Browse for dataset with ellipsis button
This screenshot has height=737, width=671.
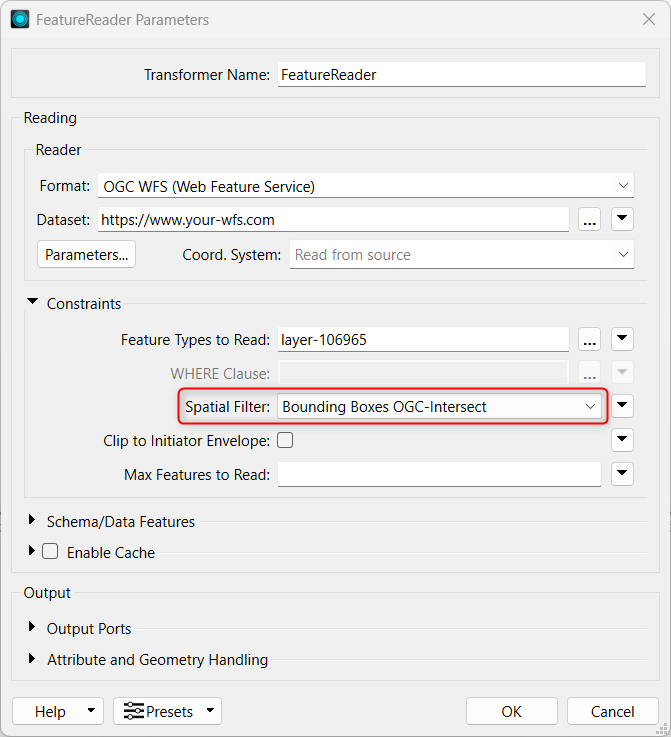tap(589, 220)
